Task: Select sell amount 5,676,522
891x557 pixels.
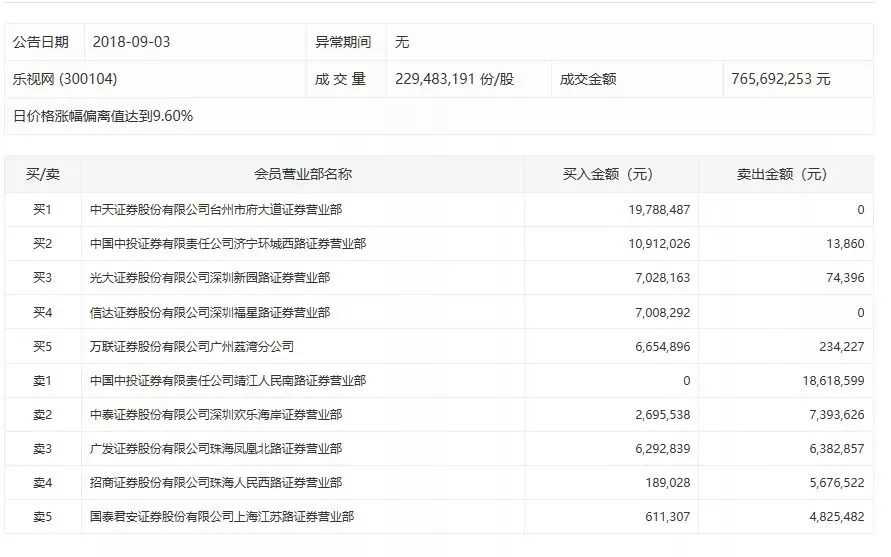Action: click(x=837, y=483)
